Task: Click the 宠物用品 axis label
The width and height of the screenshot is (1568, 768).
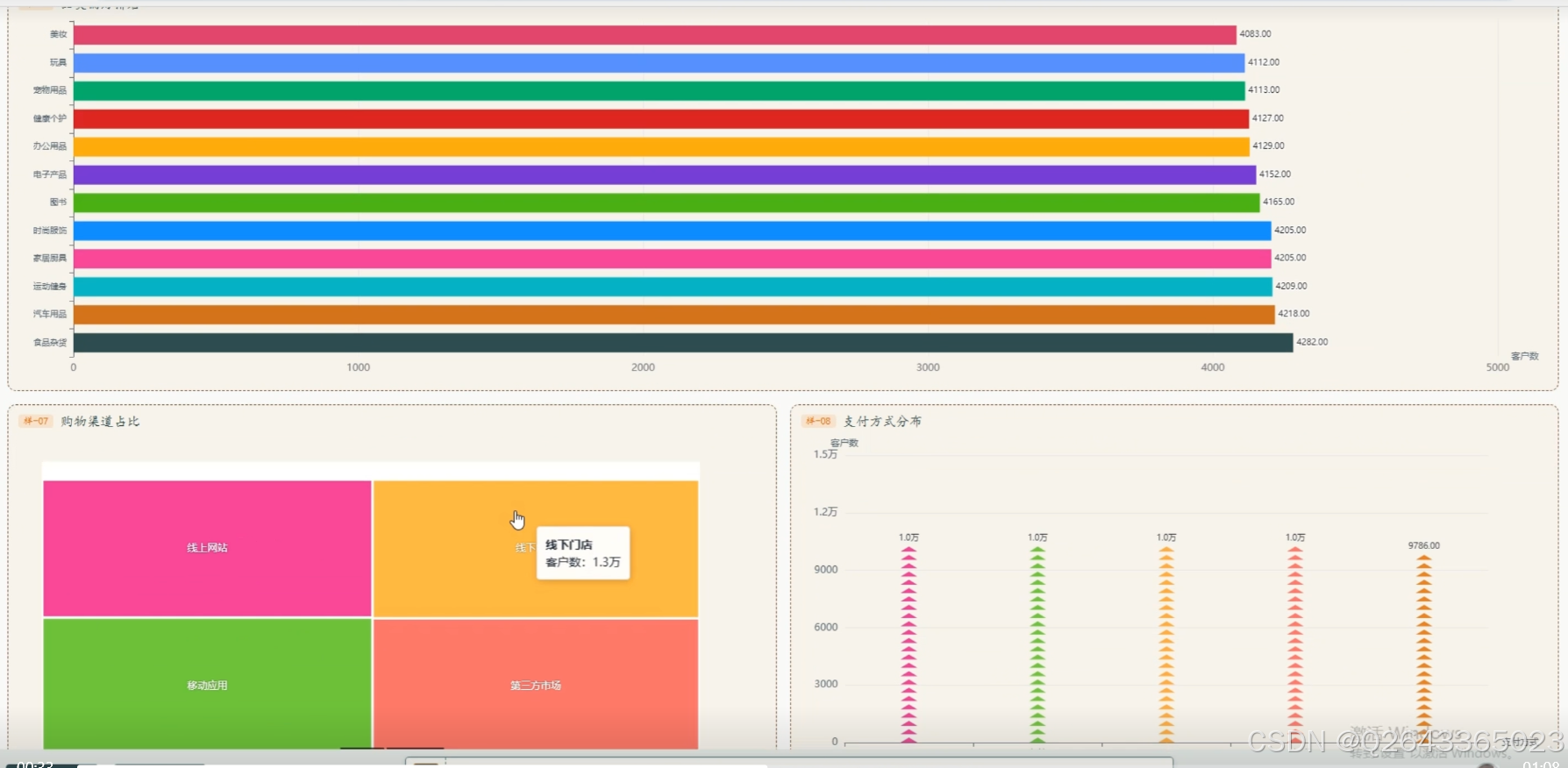Action: pos(50,90)
